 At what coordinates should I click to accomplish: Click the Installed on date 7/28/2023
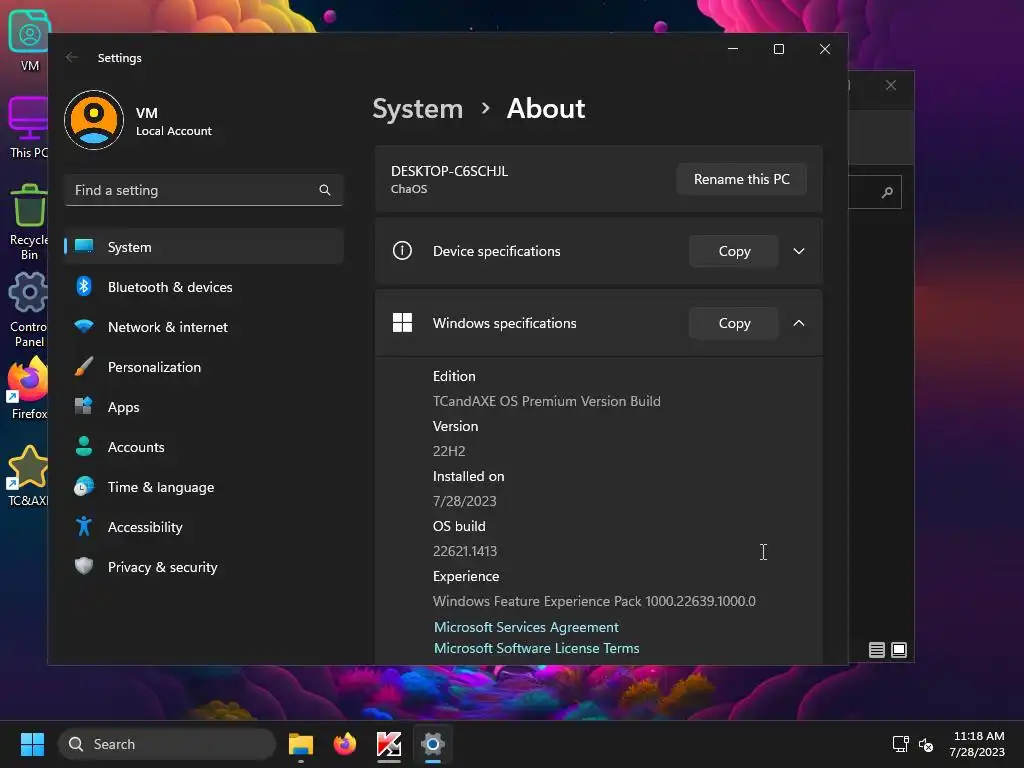click(x=464, y=501)
